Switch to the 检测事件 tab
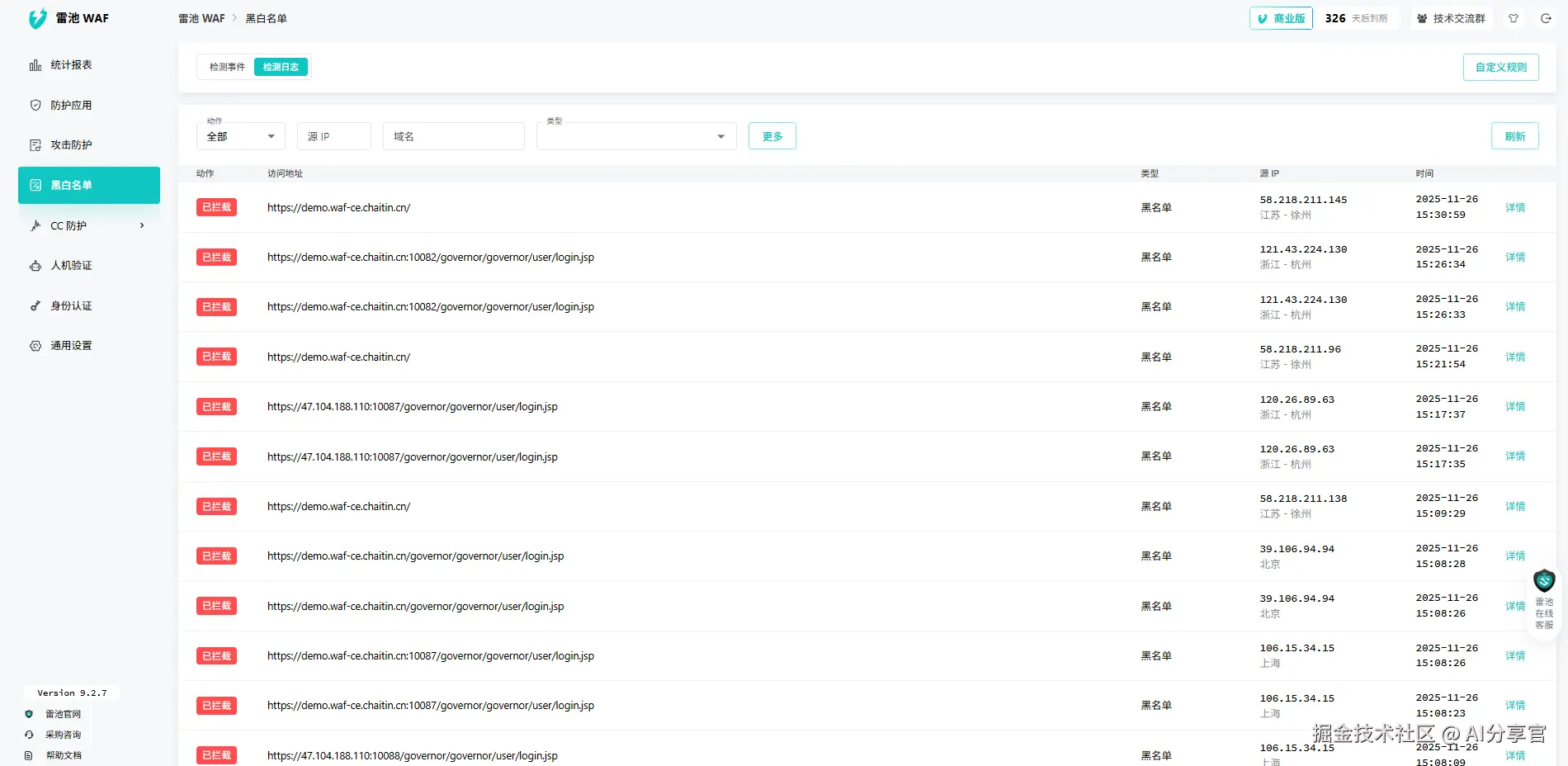 (x=227, y=67)
